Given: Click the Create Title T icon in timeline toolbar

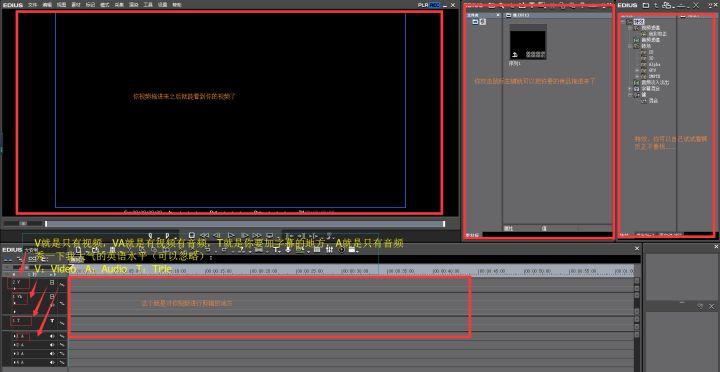Looking at the screenshot, I should tap(276, 249).
